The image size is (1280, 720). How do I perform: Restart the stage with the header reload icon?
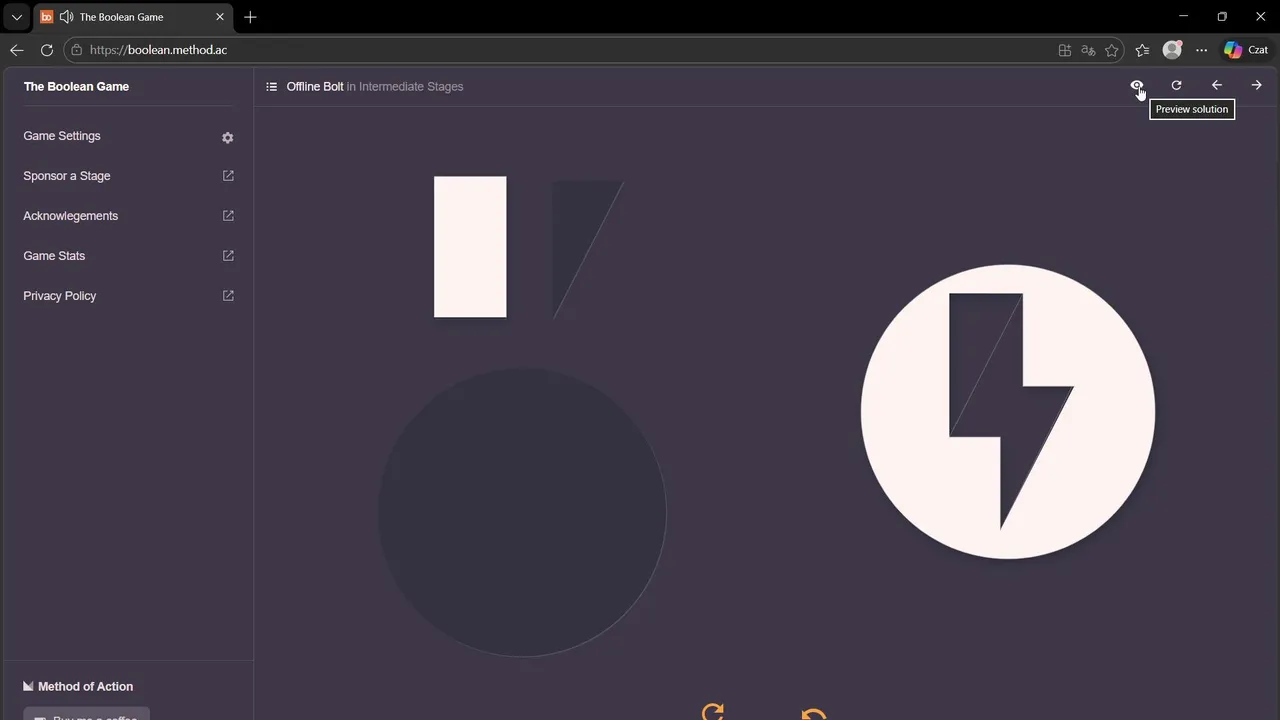click(x=1176, y=86)
